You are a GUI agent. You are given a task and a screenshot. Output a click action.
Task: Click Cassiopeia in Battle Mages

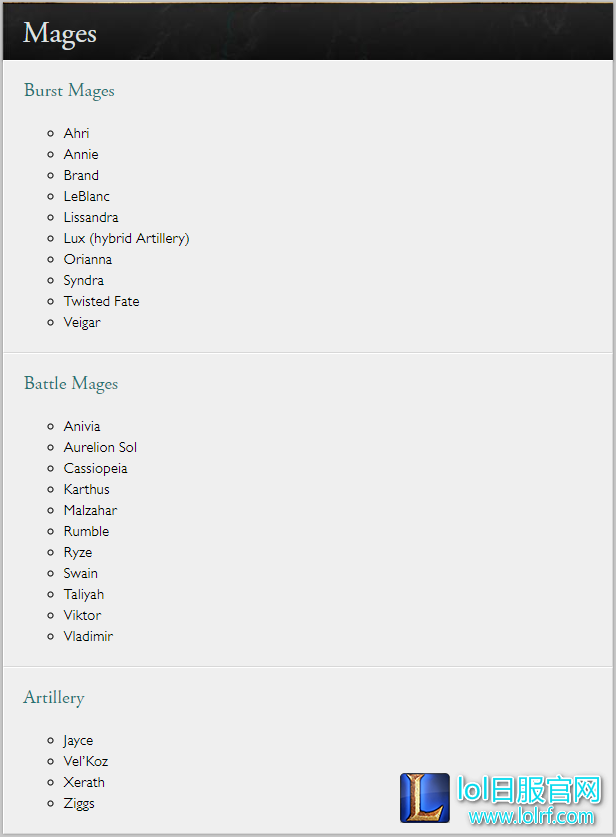tap(96, 468)
